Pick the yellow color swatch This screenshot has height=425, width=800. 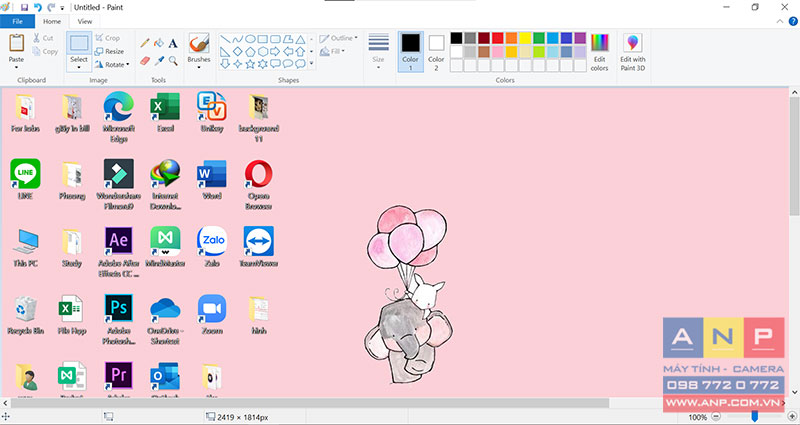click(525, 38)
